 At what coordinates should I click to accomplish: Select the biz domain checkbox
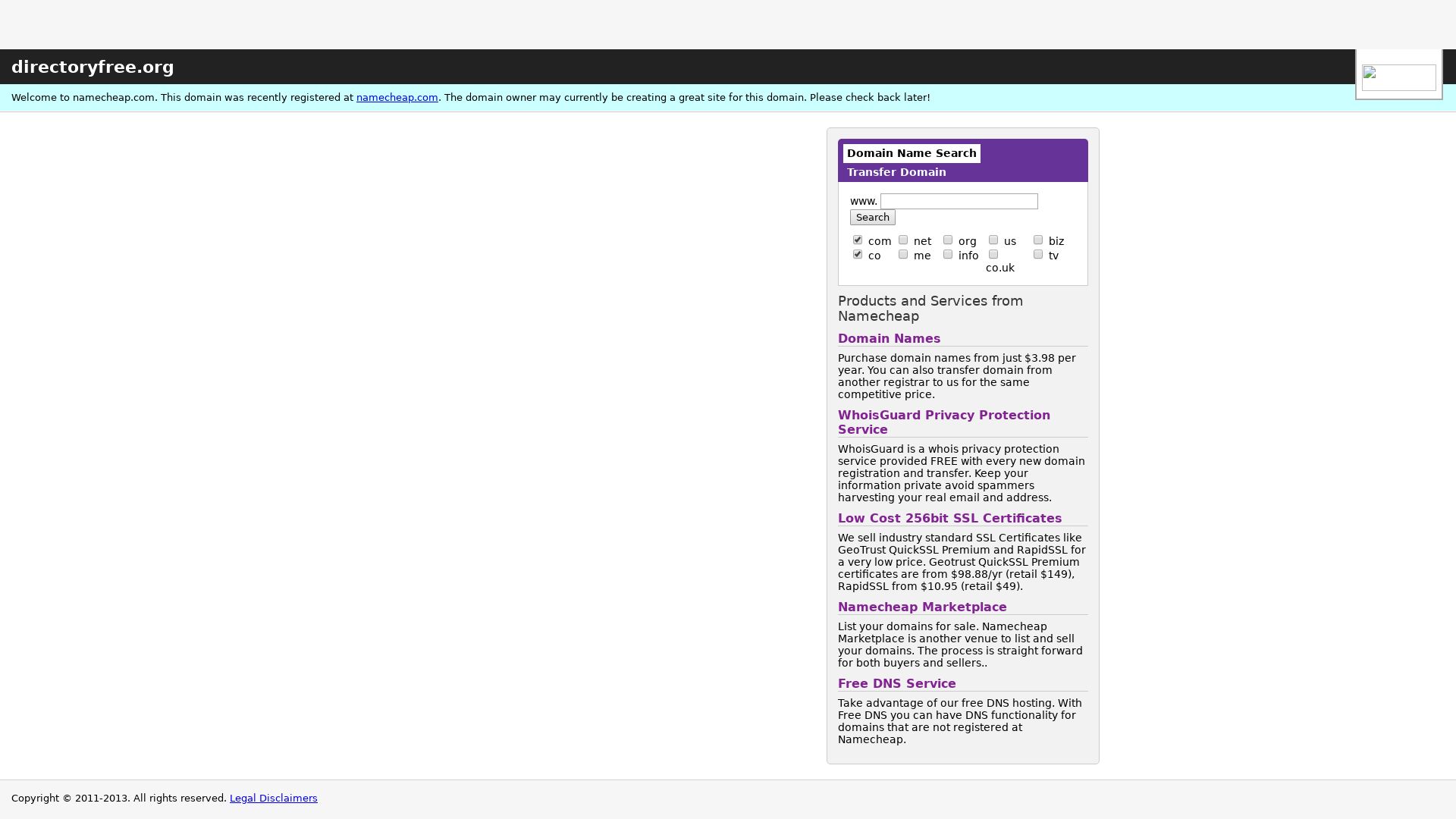point(1038,240)
